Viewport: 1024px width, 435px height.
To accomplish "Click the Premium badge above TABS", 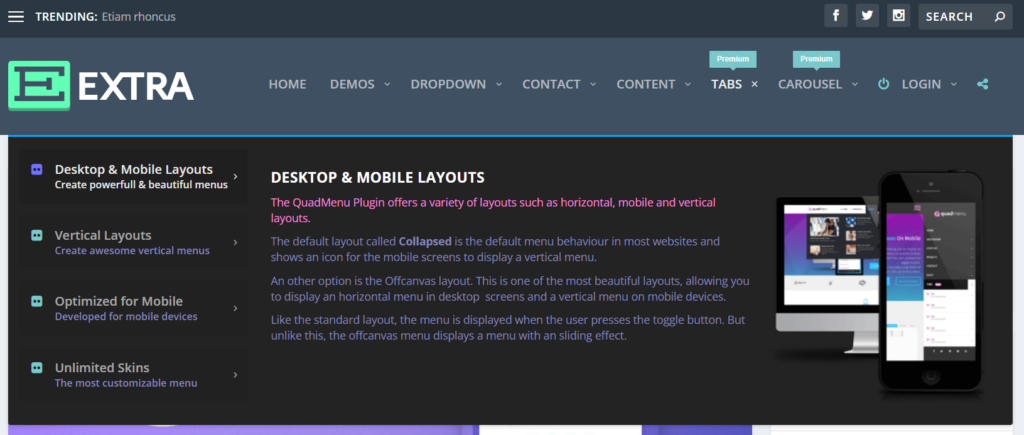I will pos(733,59).
